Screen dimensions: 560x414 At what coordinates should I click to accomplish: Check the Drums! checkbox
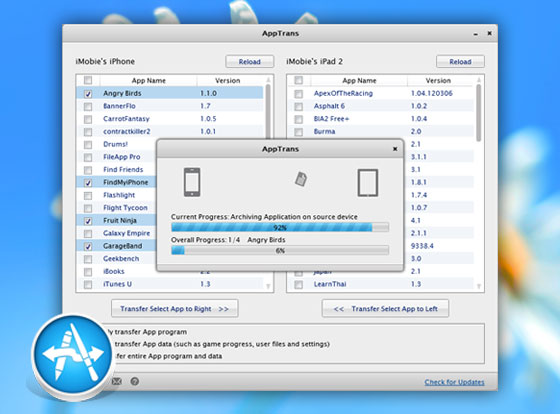coord(88,145)
